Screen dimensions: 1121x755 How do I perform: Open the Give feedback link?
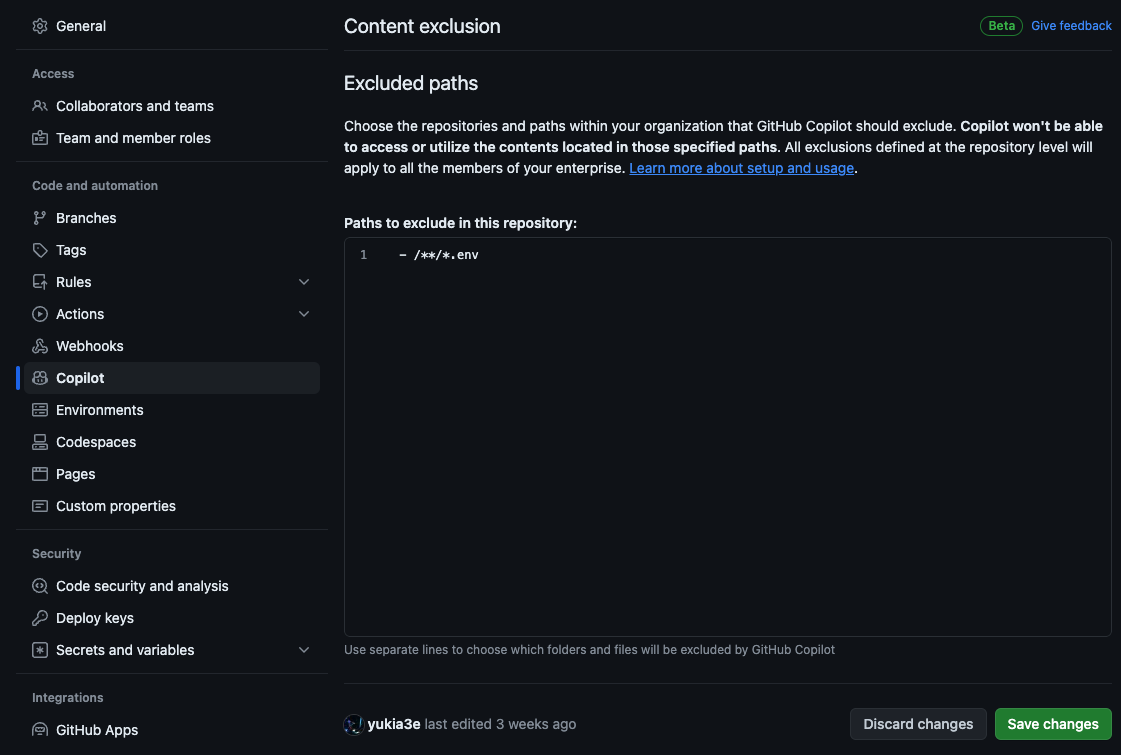pos(1071,26)
